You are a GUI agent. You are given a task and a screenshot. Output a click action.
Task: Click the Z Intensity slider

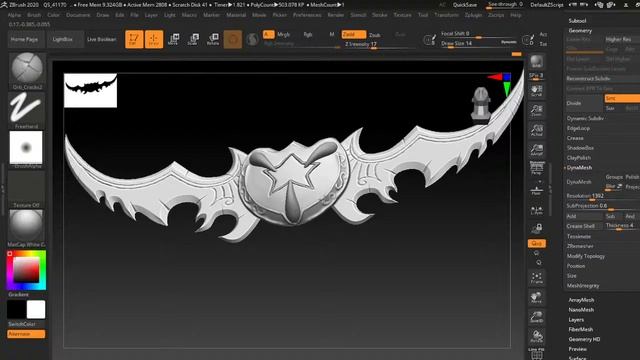click(x=379, y=44)
